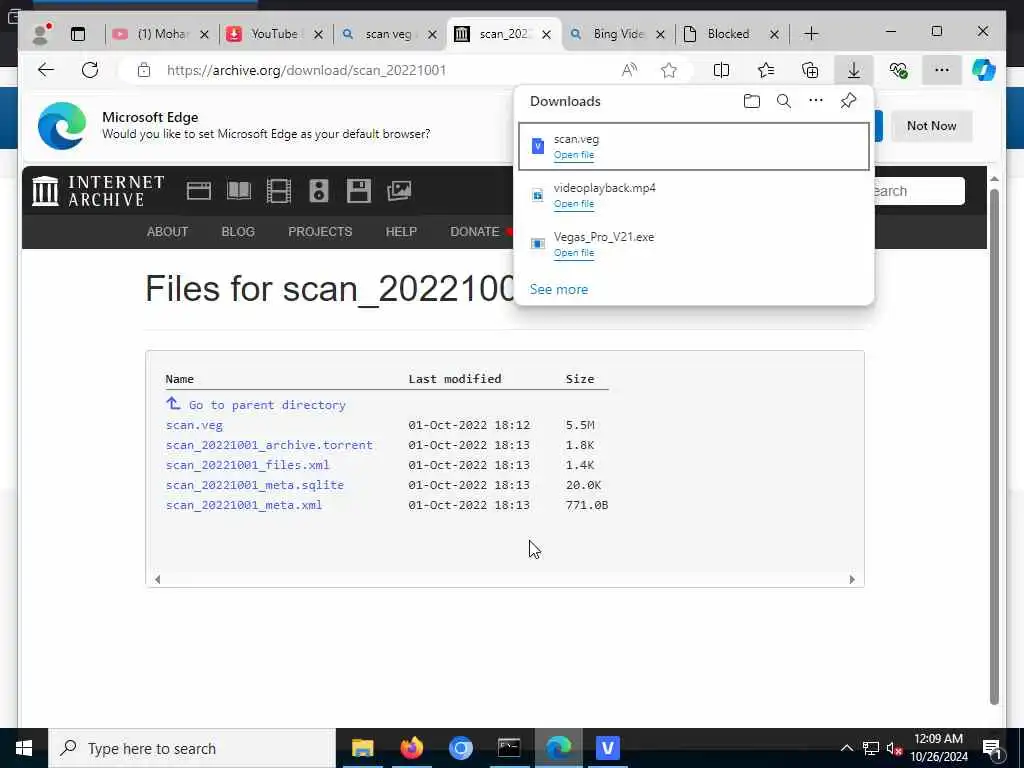The height and width of the screenshot is (768, 1024).
Task: Open Split screen icon in toolbar
Action: 722,70
